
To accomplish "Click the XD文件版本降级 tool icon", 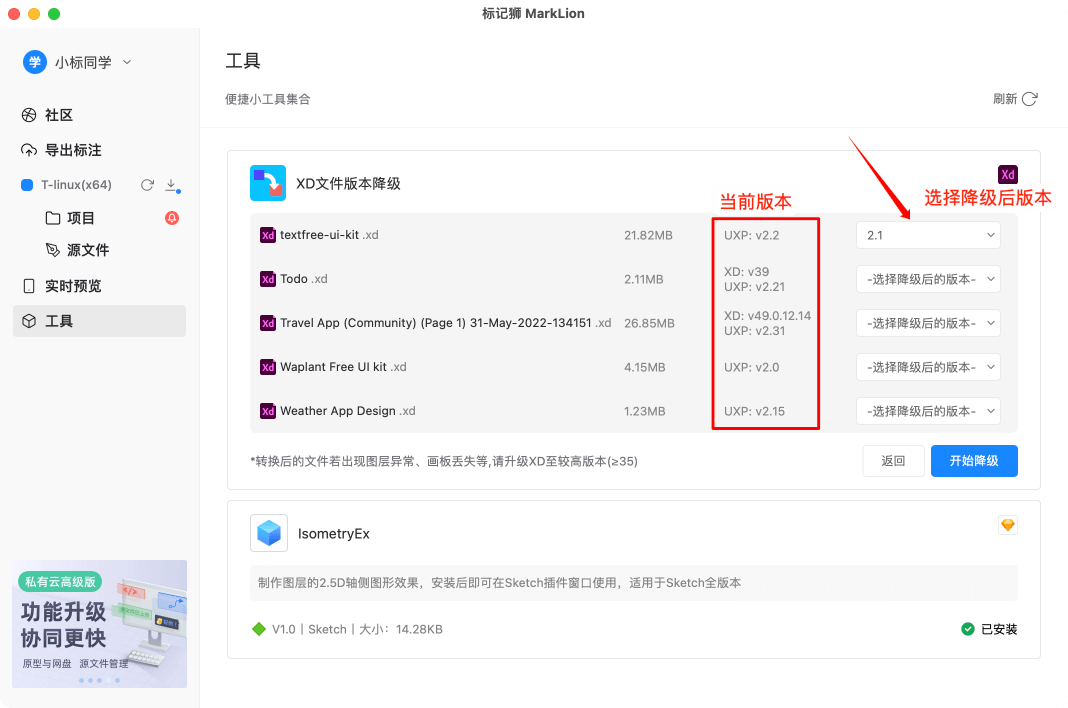I will click(268, 183).
